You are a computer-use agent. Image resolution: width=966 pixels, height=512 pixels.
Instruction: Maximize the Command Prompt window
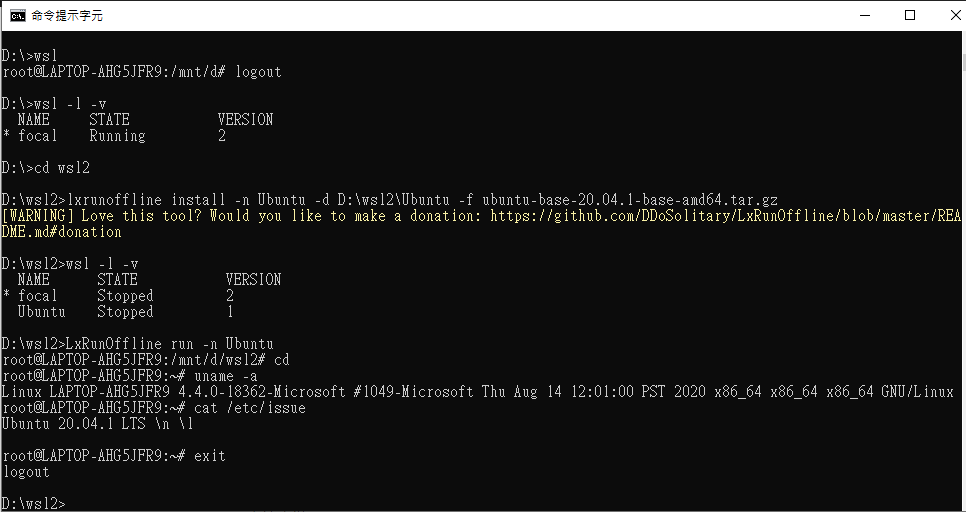910,15
